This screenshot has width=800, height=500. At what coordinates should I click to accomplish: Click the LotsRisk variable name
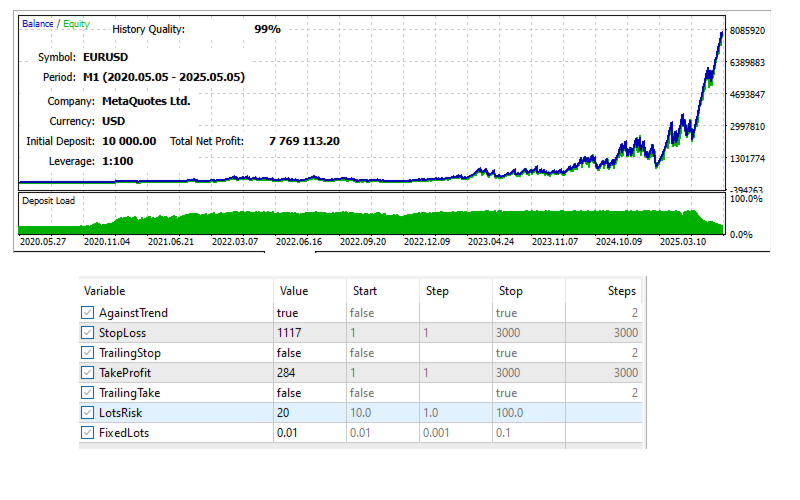coord(120,413)
